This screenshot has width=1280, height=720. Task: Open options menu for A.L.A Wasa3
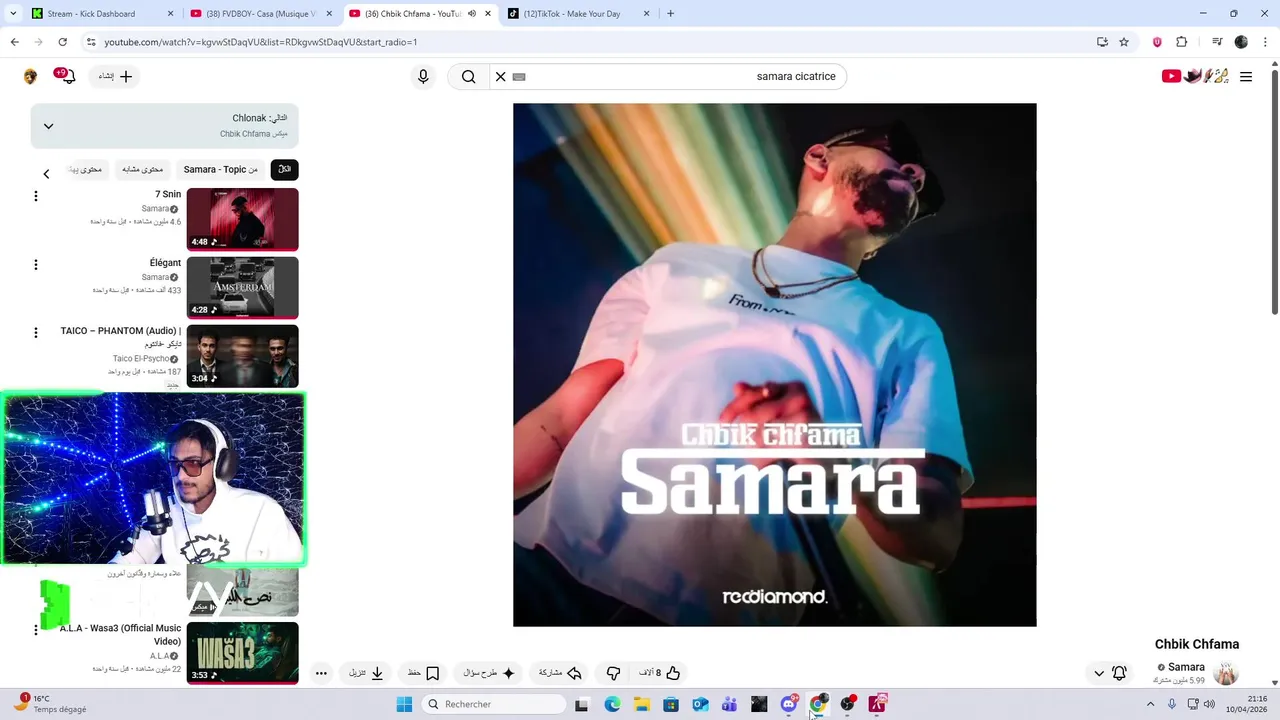(x=36, y=630)
